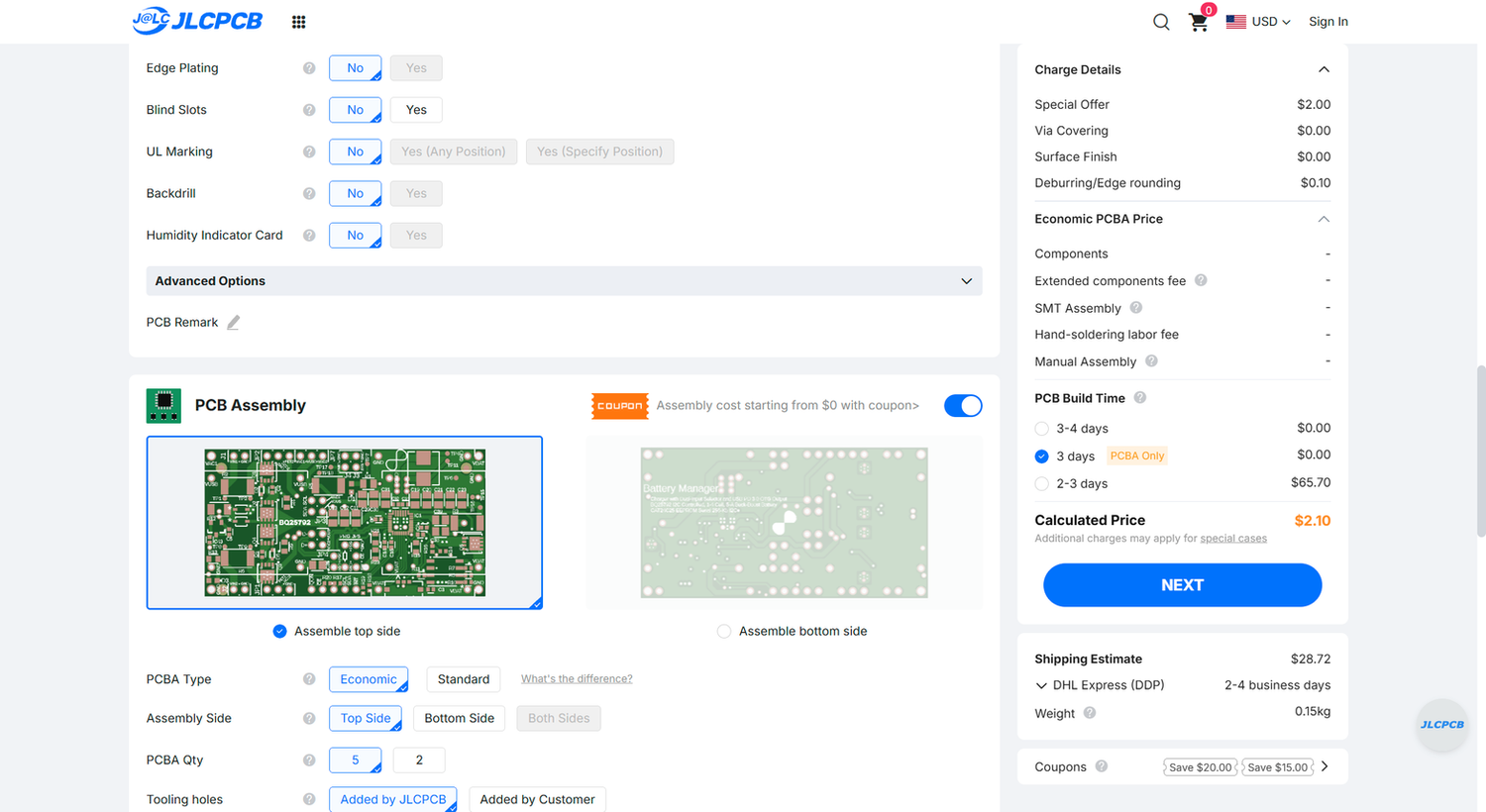Expand DHL Express (DDP) shipping options

(1041, 685)
